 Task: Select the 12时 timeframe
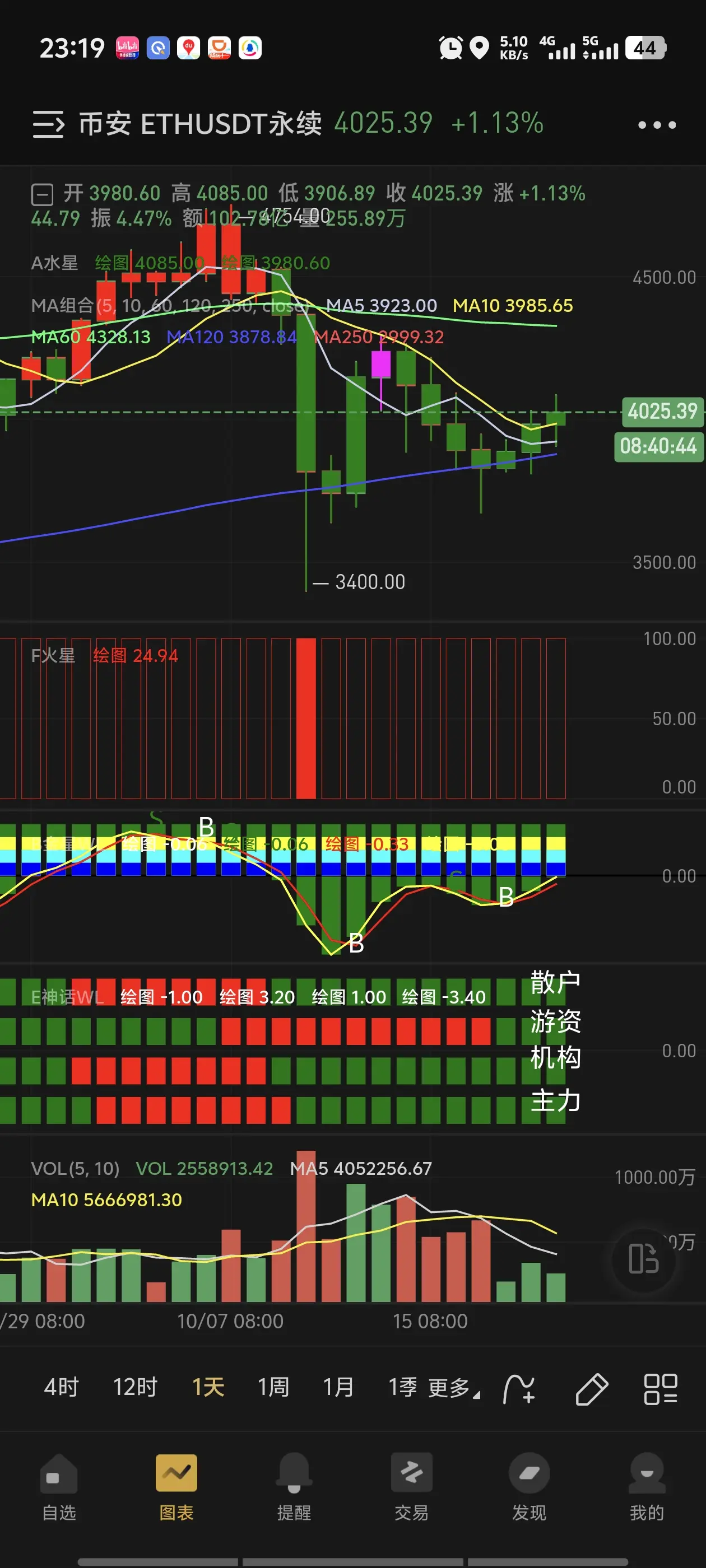[x=135, y=1387]
